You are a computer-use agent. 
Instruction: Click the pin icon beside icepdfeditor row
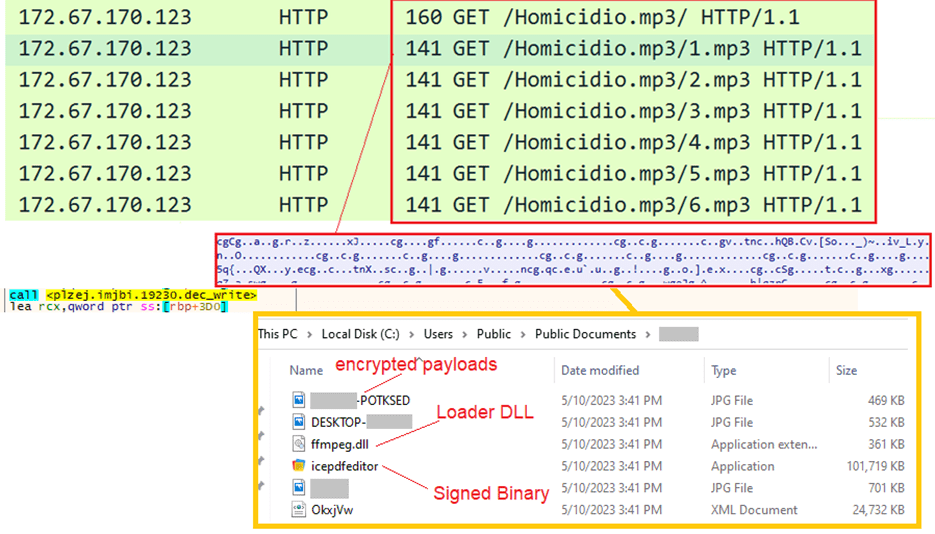[x=262, y=459]
